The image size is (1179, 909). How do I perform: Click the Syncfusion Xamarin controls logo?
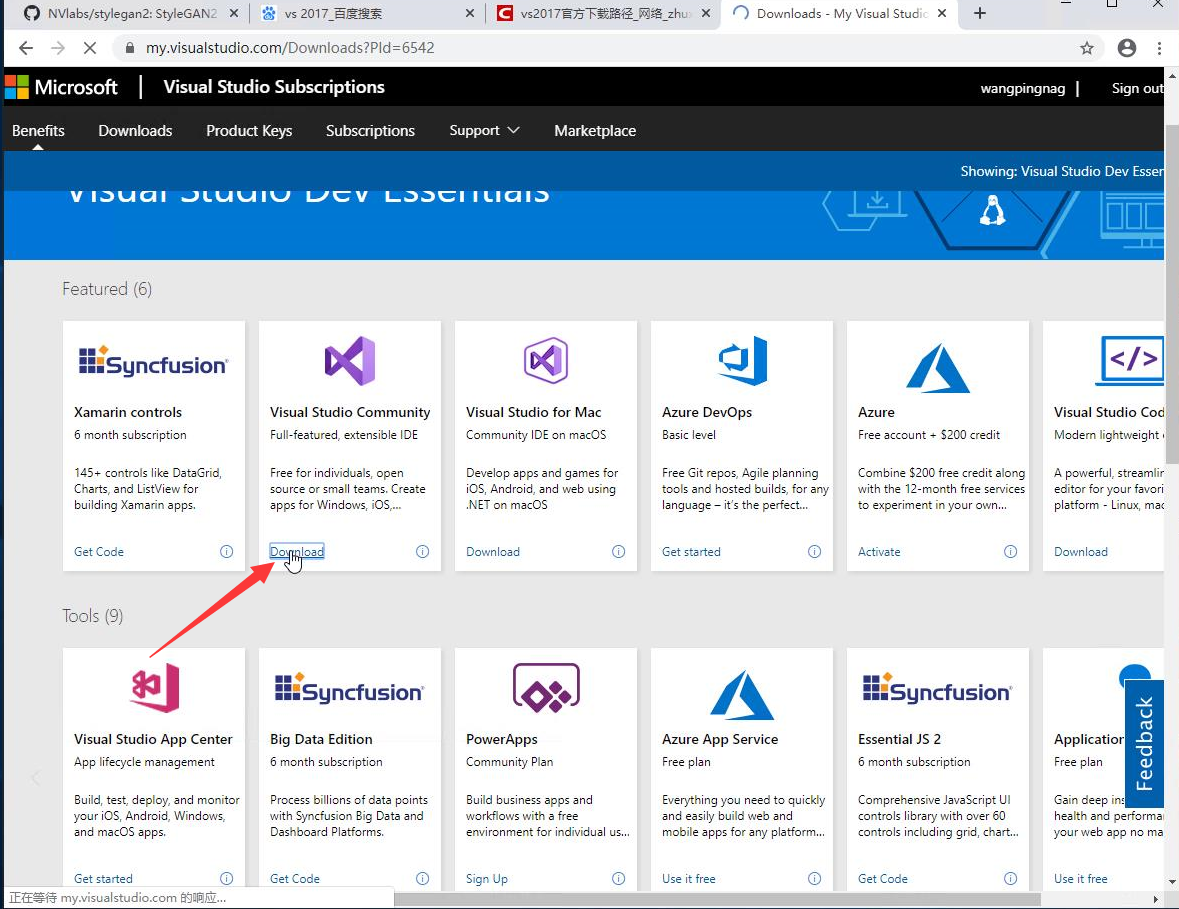153,361
